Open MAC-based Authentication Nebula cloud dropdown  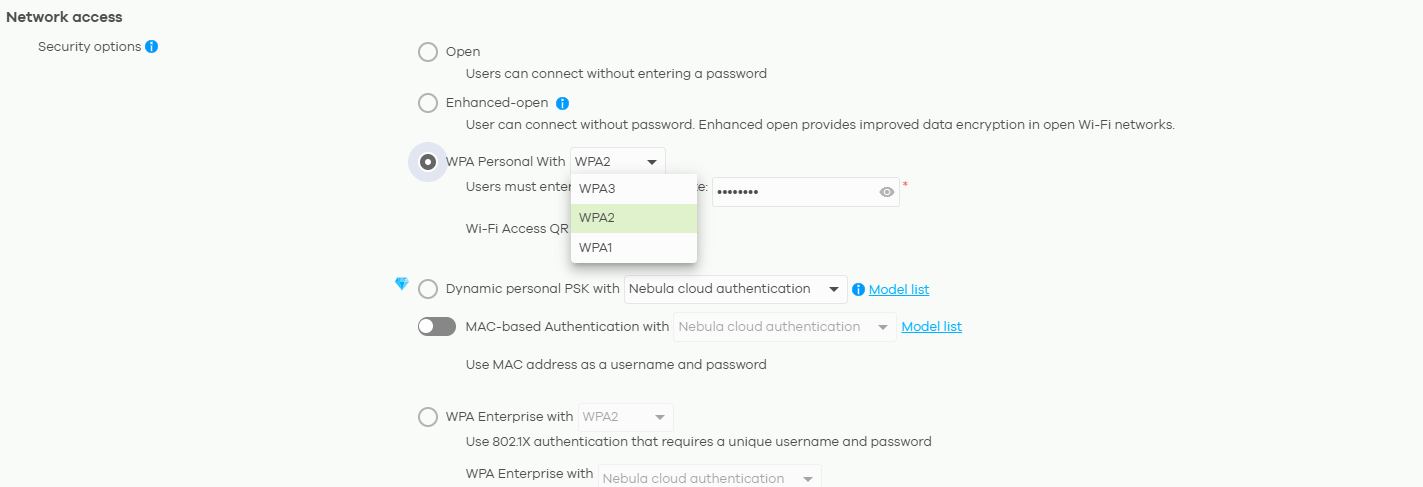coord(785,327)
